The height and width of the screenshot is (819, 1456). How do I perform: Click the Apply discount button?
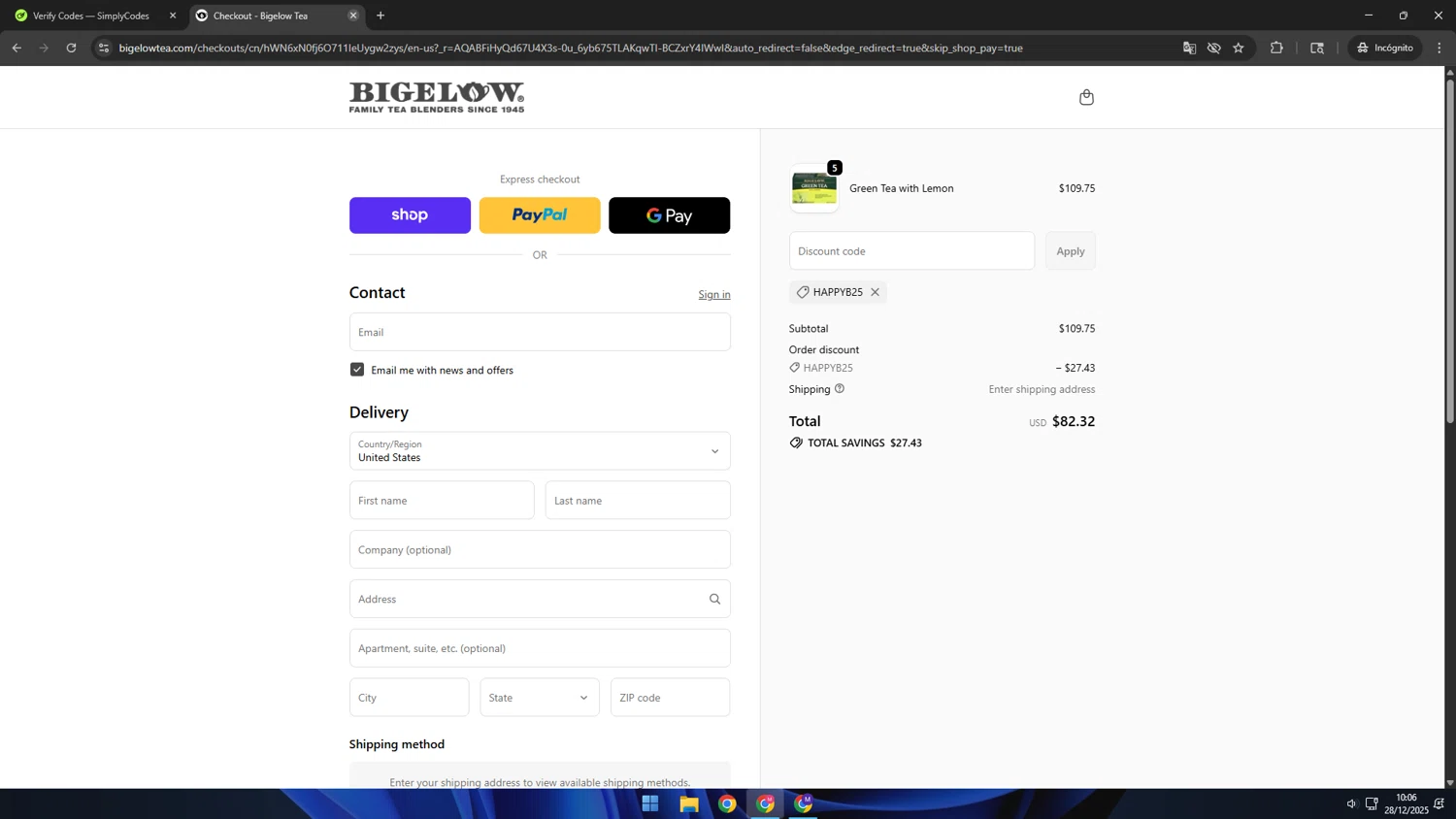point(1071,250)
